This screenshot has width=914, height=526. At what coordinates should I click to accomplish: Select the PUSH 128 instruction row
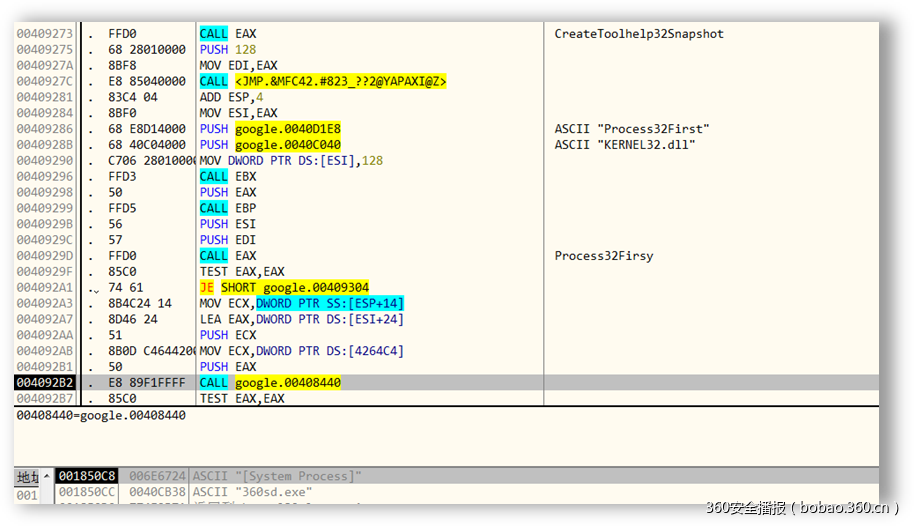pos(228,50)
